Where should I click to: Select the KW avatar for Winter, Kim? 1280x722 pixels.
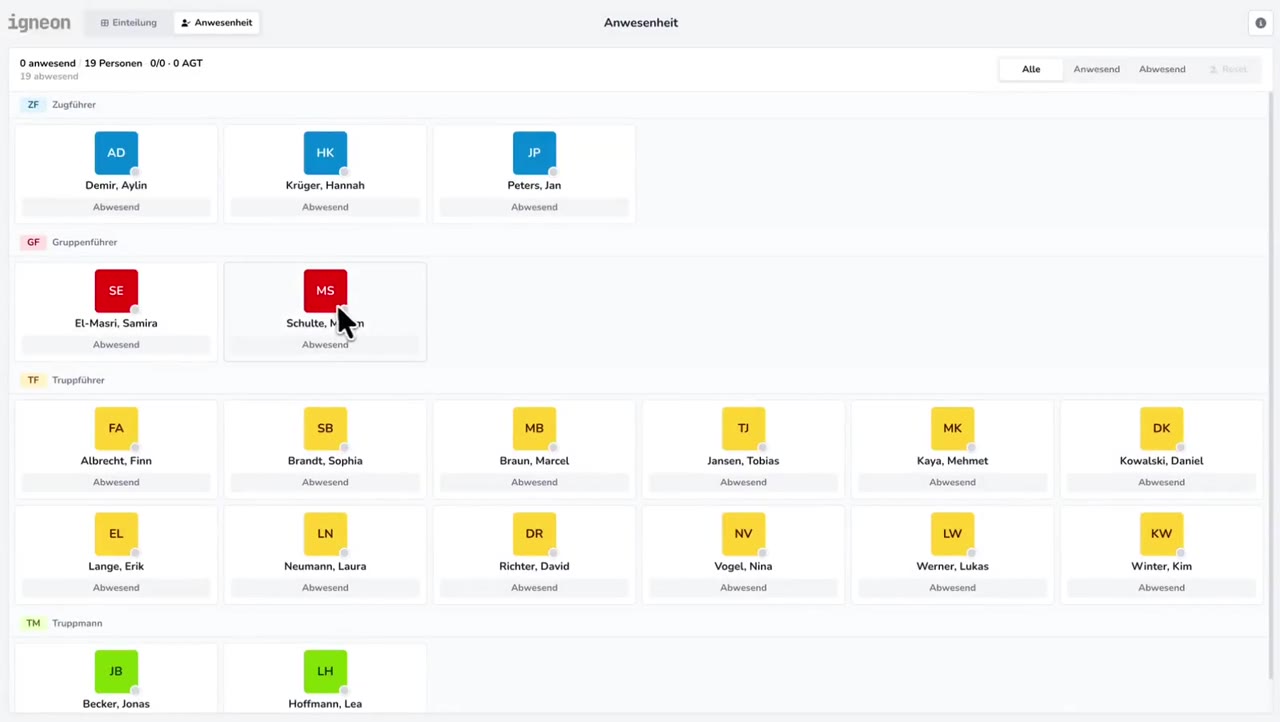[1161, 534]
